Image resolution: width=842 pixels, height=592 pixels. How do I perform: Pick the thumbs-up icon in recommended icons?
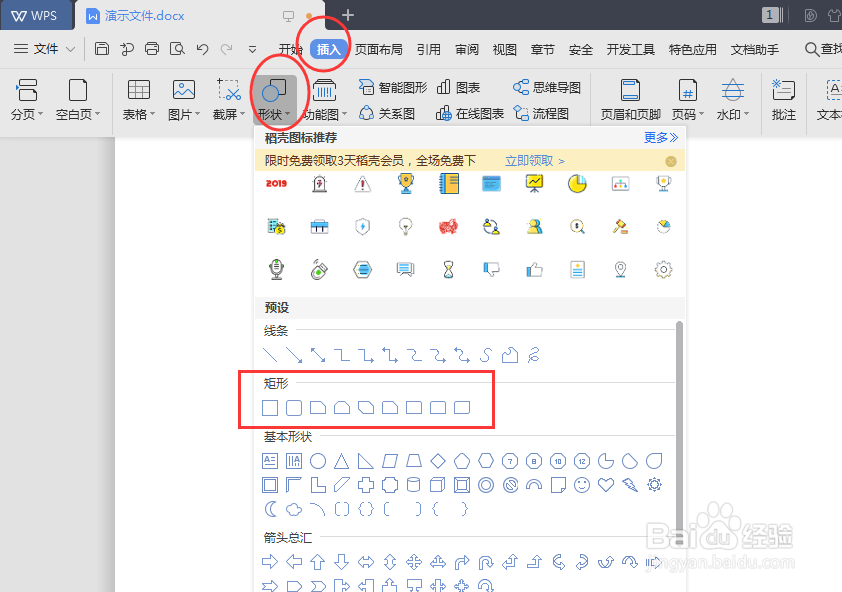point(534,269)
